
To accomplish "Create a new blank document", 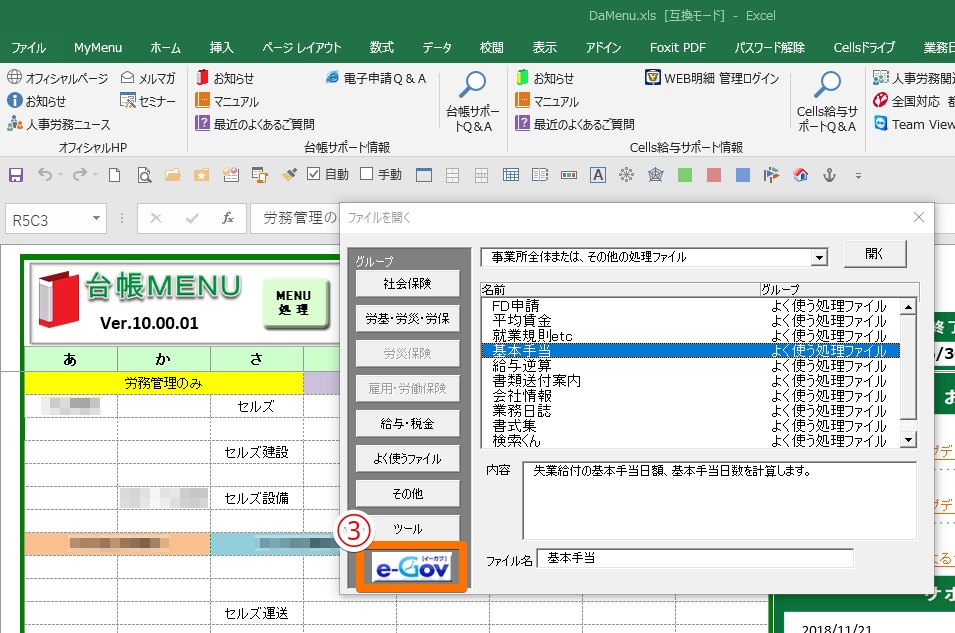I will [115, 175].
